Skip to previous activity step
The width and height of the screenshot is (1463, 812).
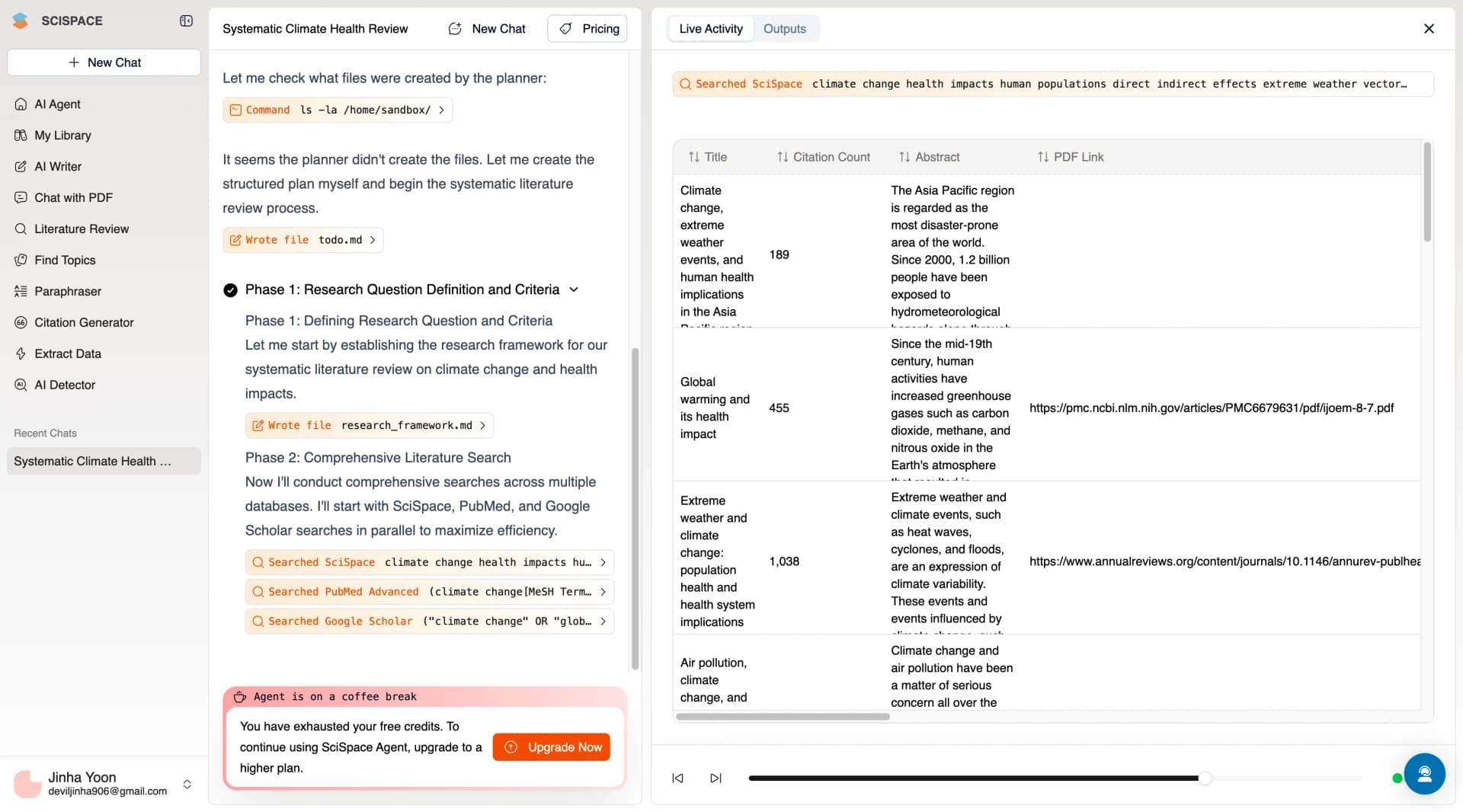pyautogui.click(x=677, y=778)
